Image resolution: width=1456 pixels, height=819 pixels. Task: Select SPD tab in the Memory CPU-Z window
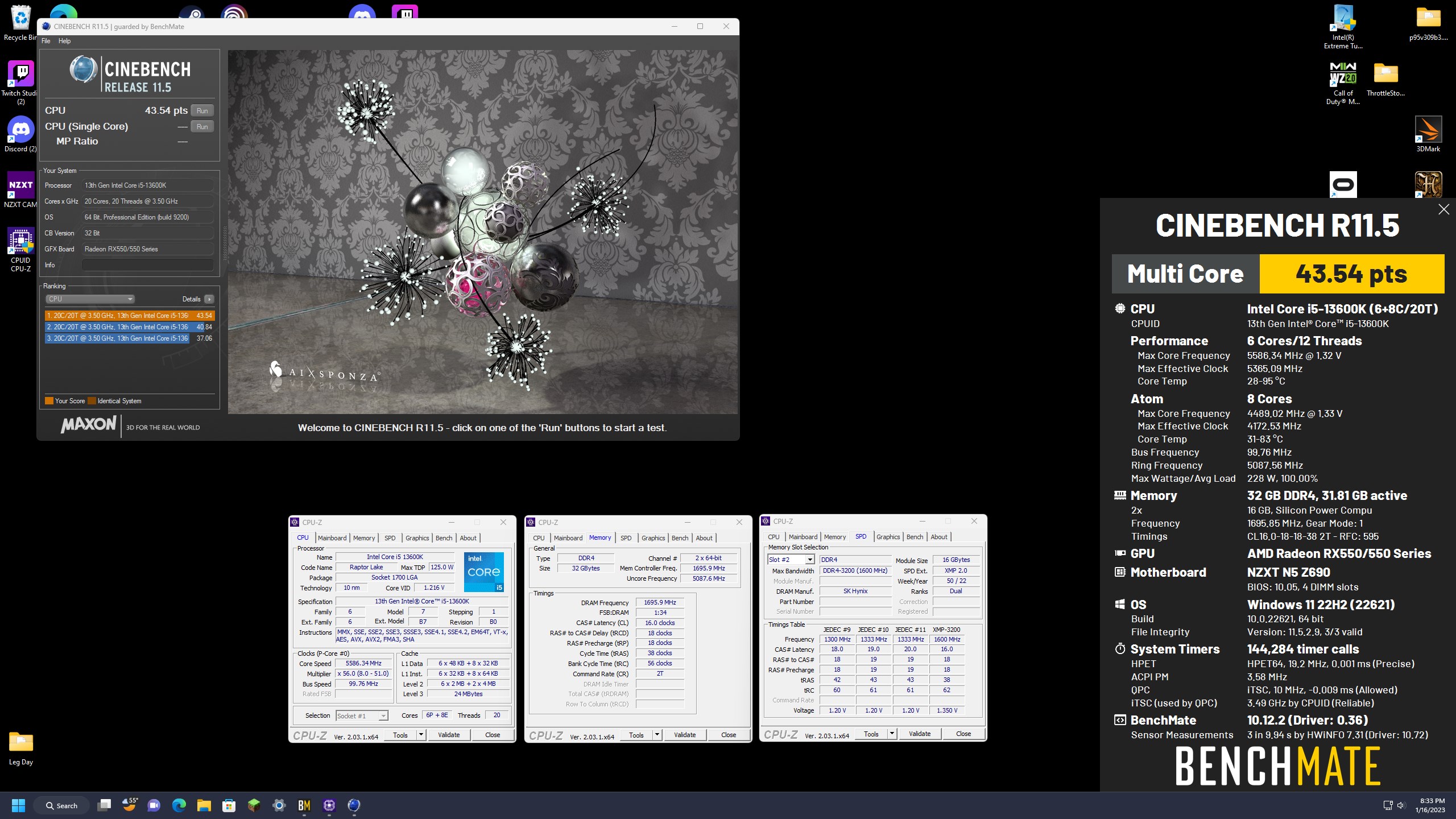tap(626, 538)
